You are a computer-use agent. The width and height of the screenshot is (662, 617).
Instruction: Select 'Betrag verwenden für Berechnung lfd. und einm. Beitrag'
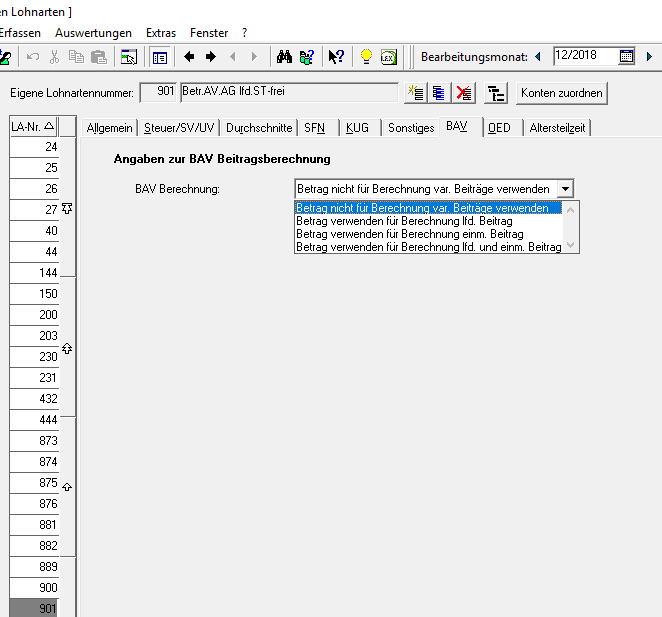click(428, 247)
